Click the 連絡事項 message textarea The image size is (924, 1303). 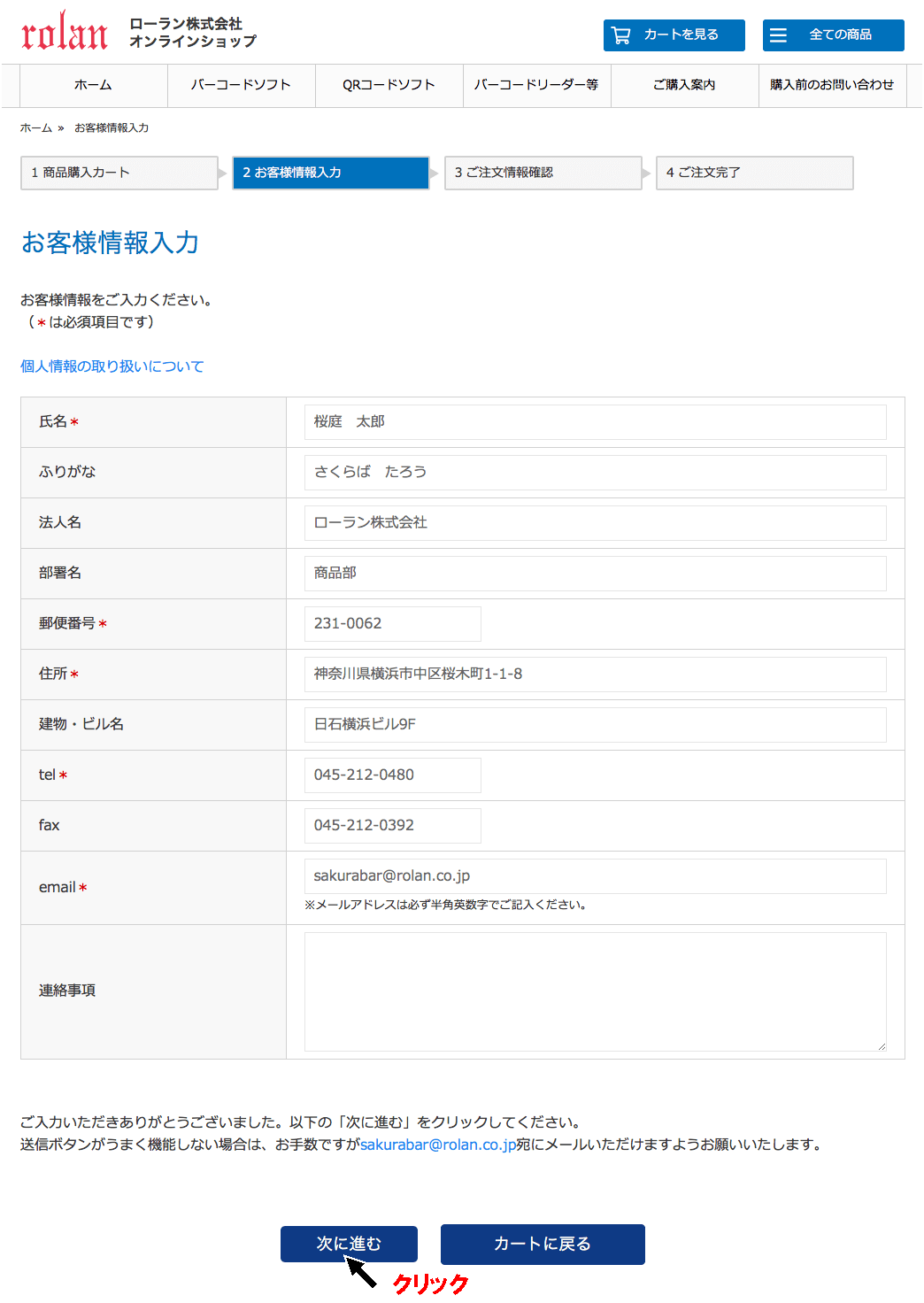click(594, 990)
